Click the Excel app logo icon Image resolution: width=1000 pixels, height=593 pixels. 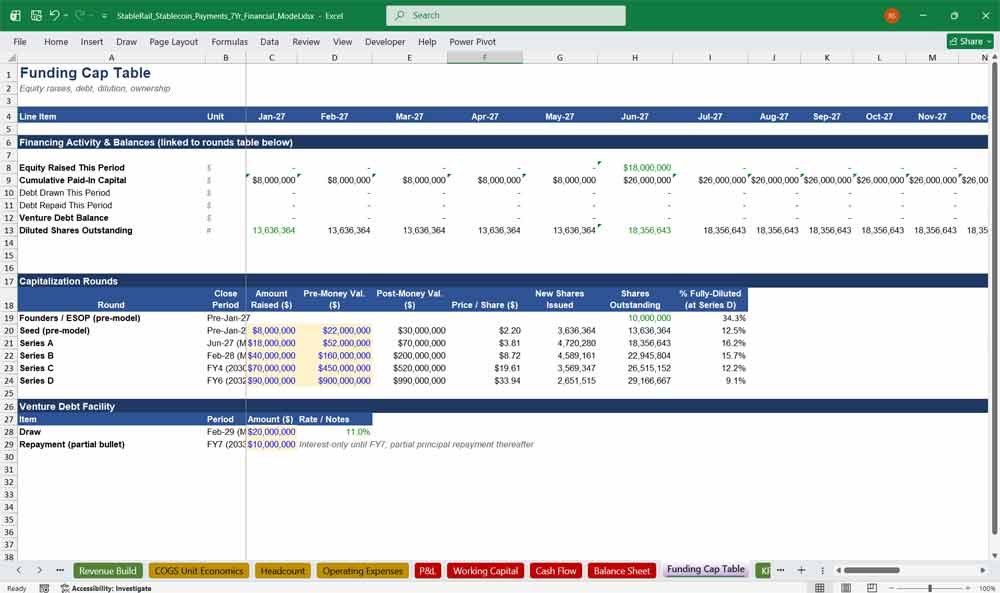pos(15,15)
